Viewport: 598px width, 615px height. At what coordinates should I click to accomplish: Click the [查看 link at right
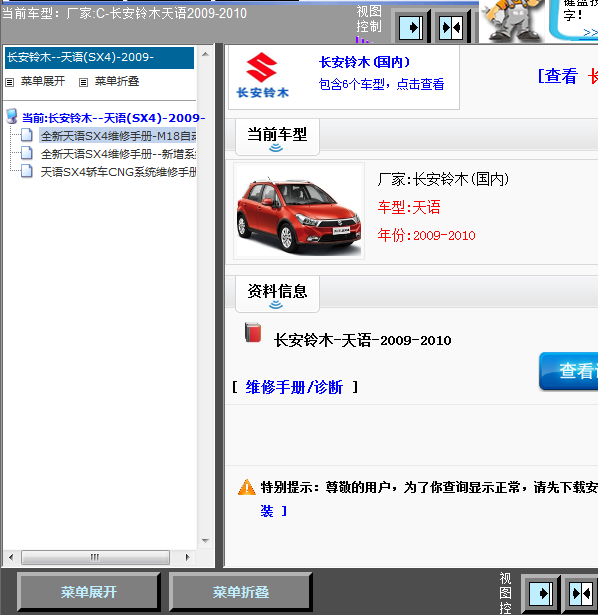click(558, 76)
